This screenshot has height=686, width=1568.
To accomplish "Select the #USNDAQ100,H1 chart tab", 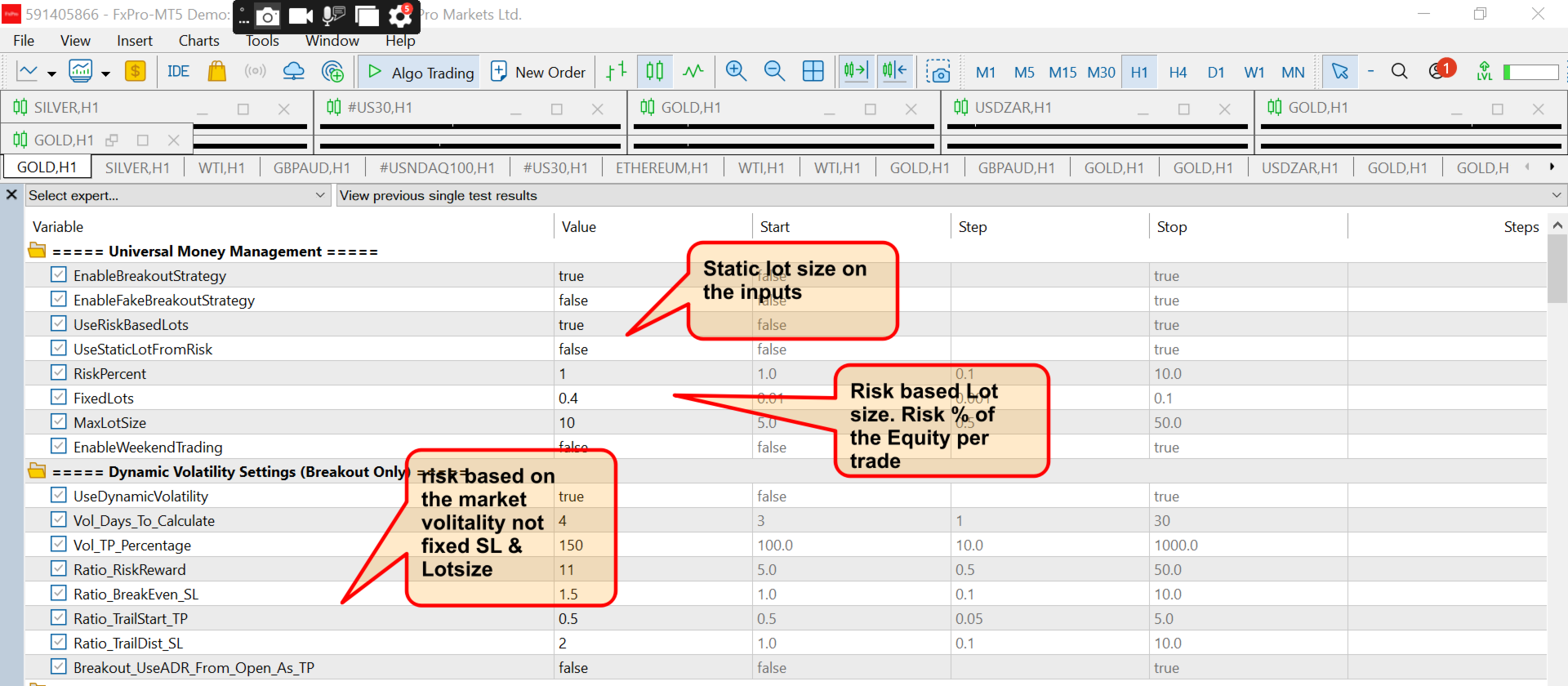I will (x=437, y=167).
